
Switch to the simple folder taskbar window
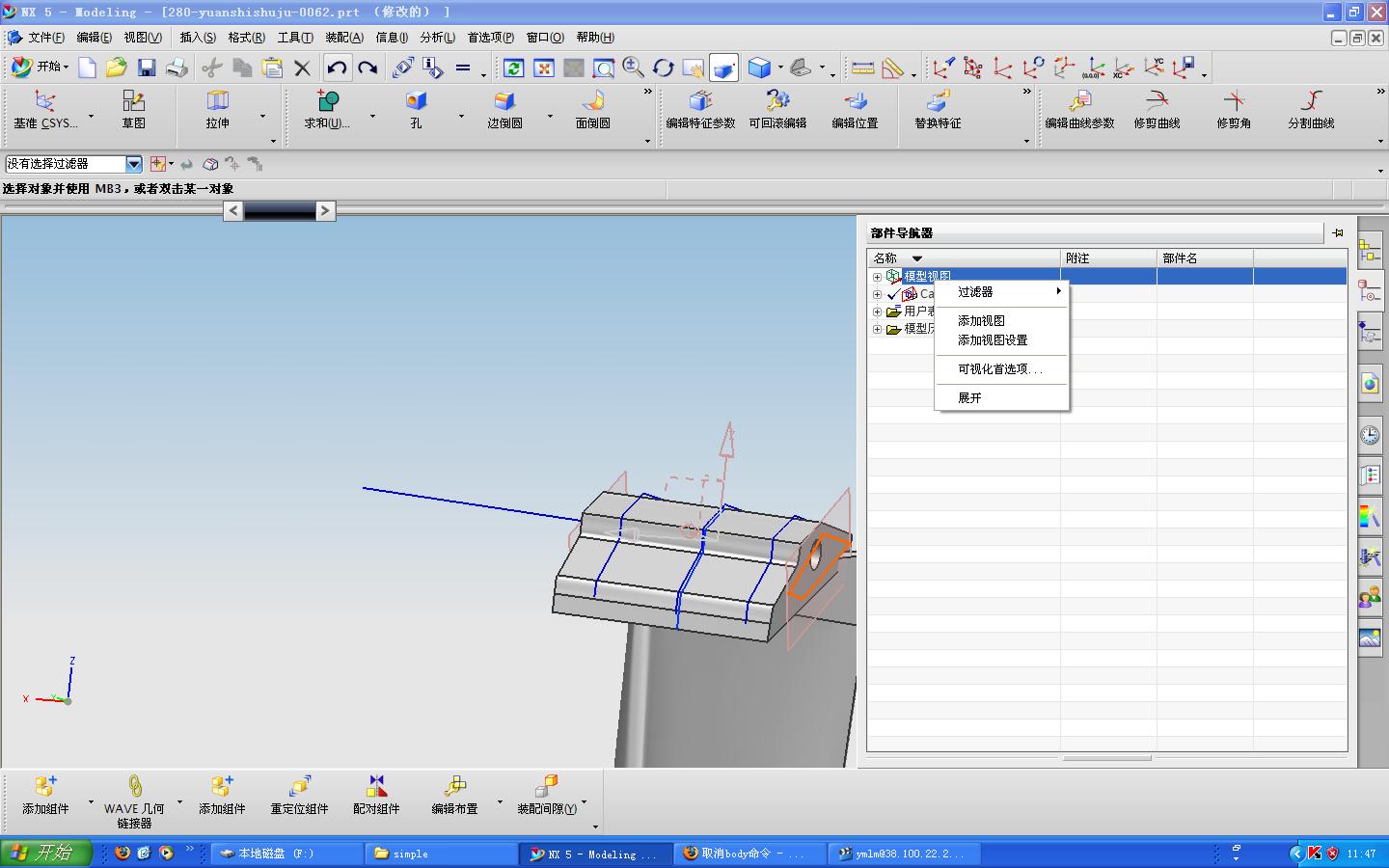(442, 854)
